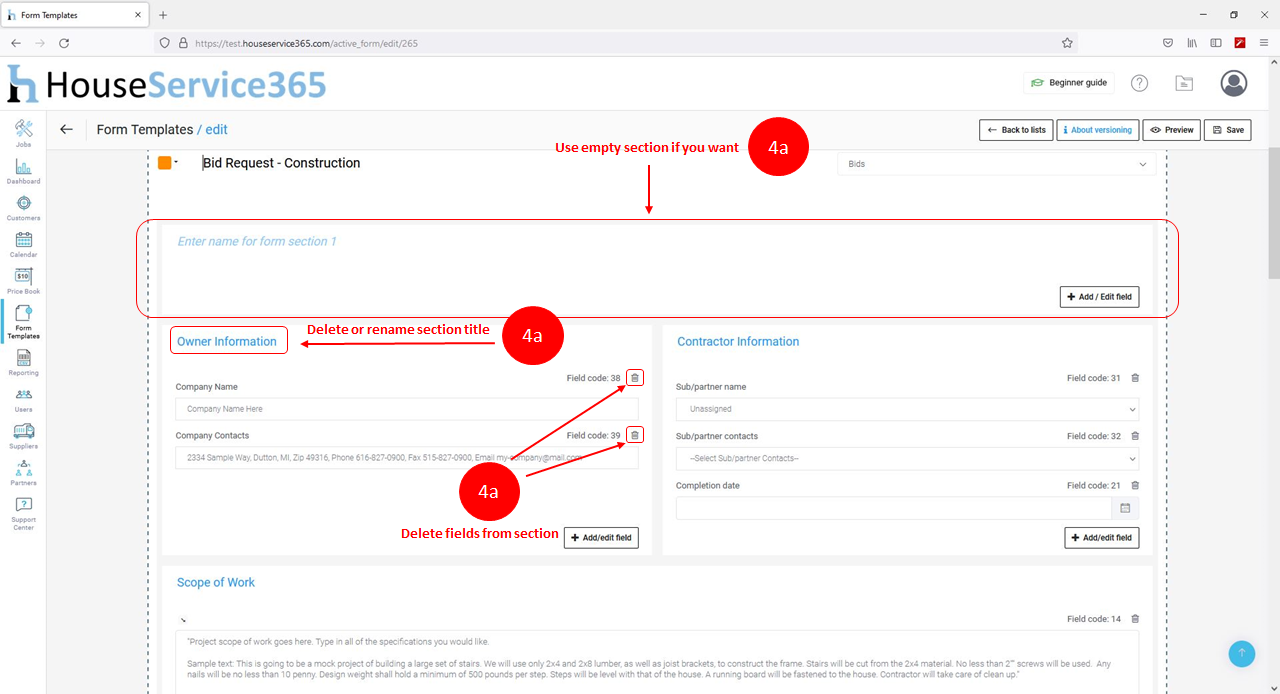Image resolution: width=1280 pixels, height=694 pixels.
Task: Open Users in the sidebar
Action: point(23,400)
